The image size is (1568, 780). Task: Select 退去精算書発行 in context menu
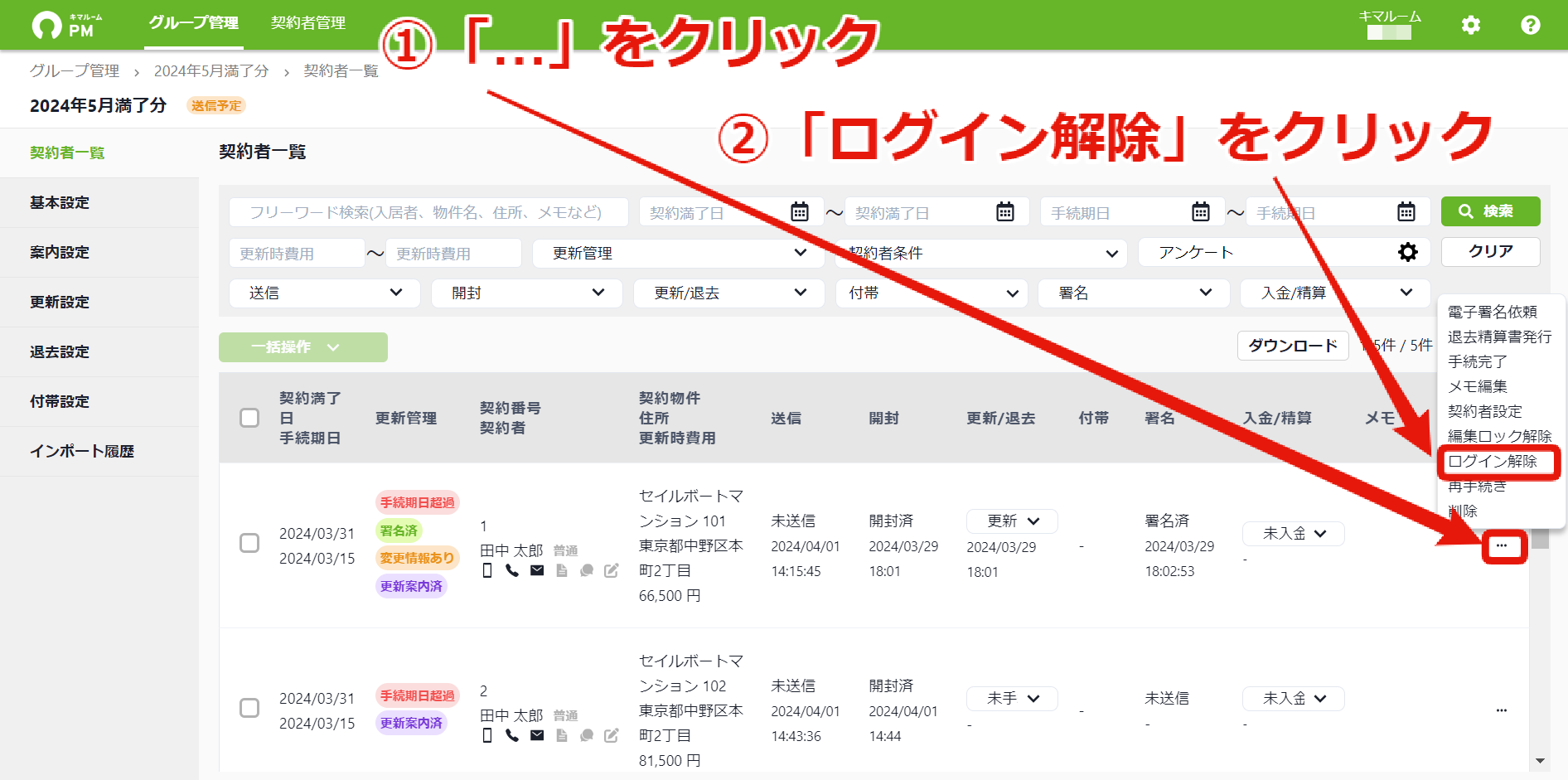click(x=1499, y=337)
